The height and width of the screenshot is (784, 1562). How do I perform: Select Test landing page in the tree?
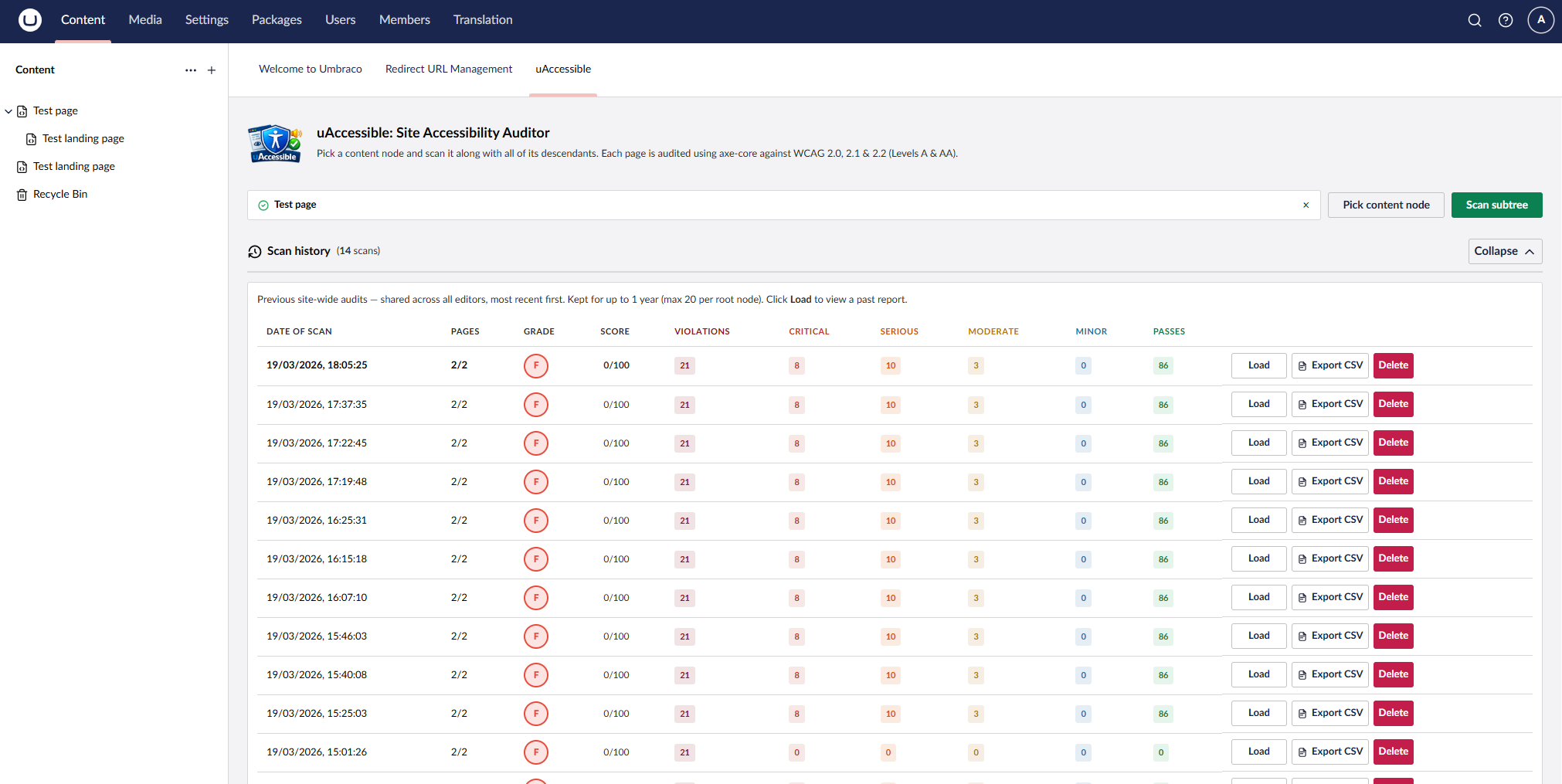[x=83, y=138]
